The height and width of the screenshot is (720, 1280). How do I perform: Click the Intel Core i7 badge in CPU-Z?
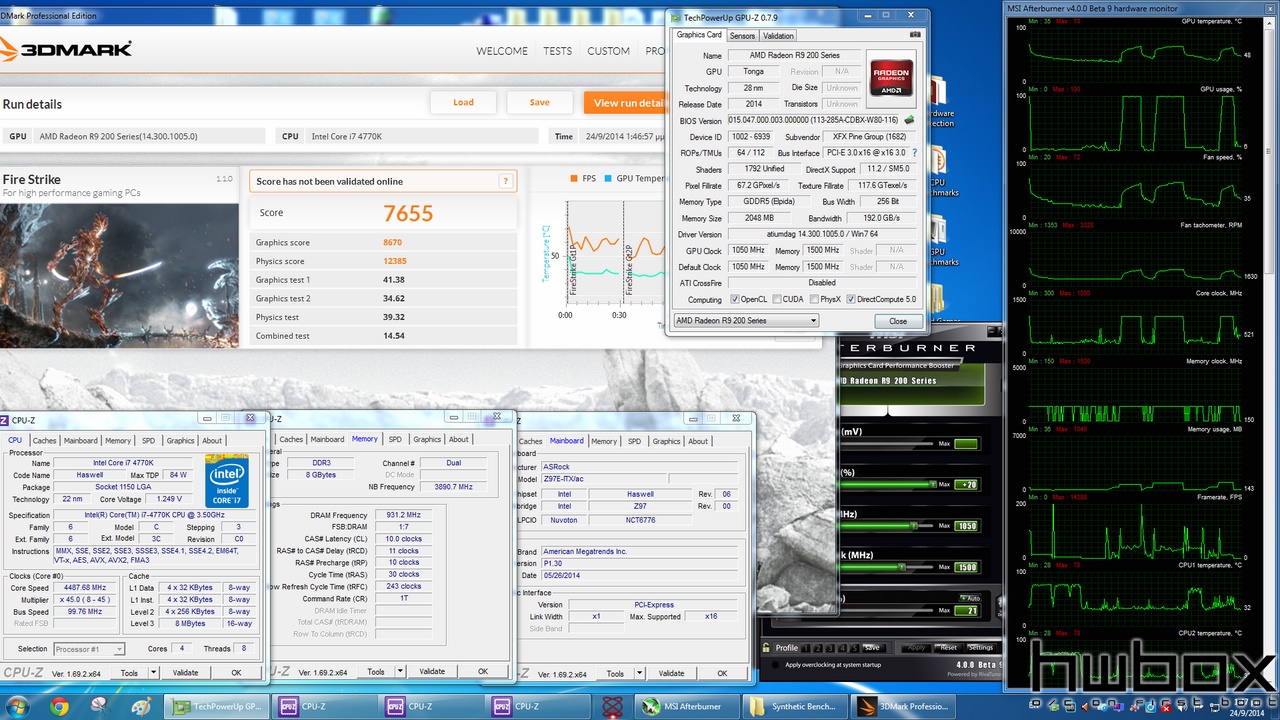pyautogui.click(x=227, y=481)
